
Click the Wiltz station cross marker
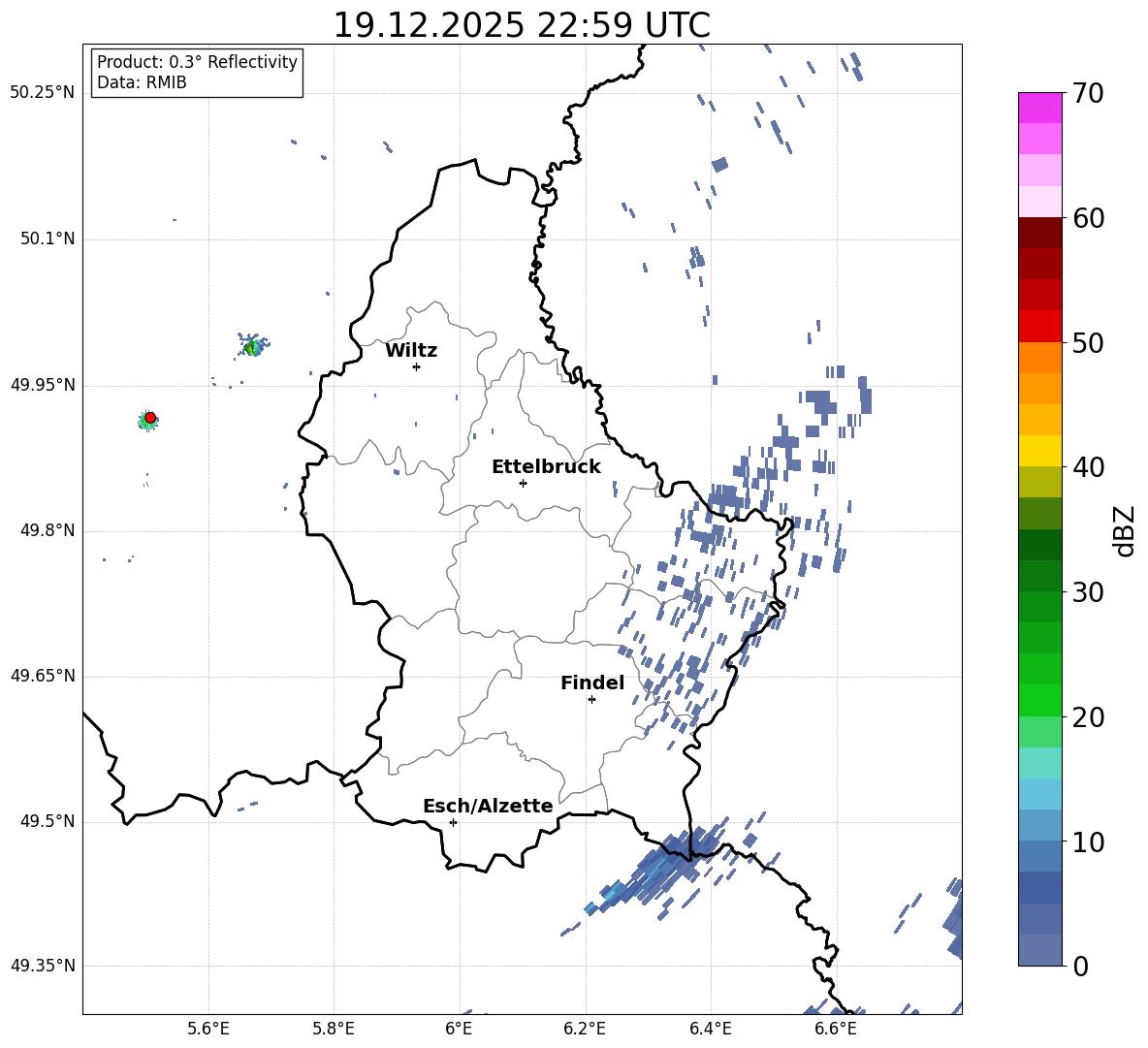[x=417, y=366]
